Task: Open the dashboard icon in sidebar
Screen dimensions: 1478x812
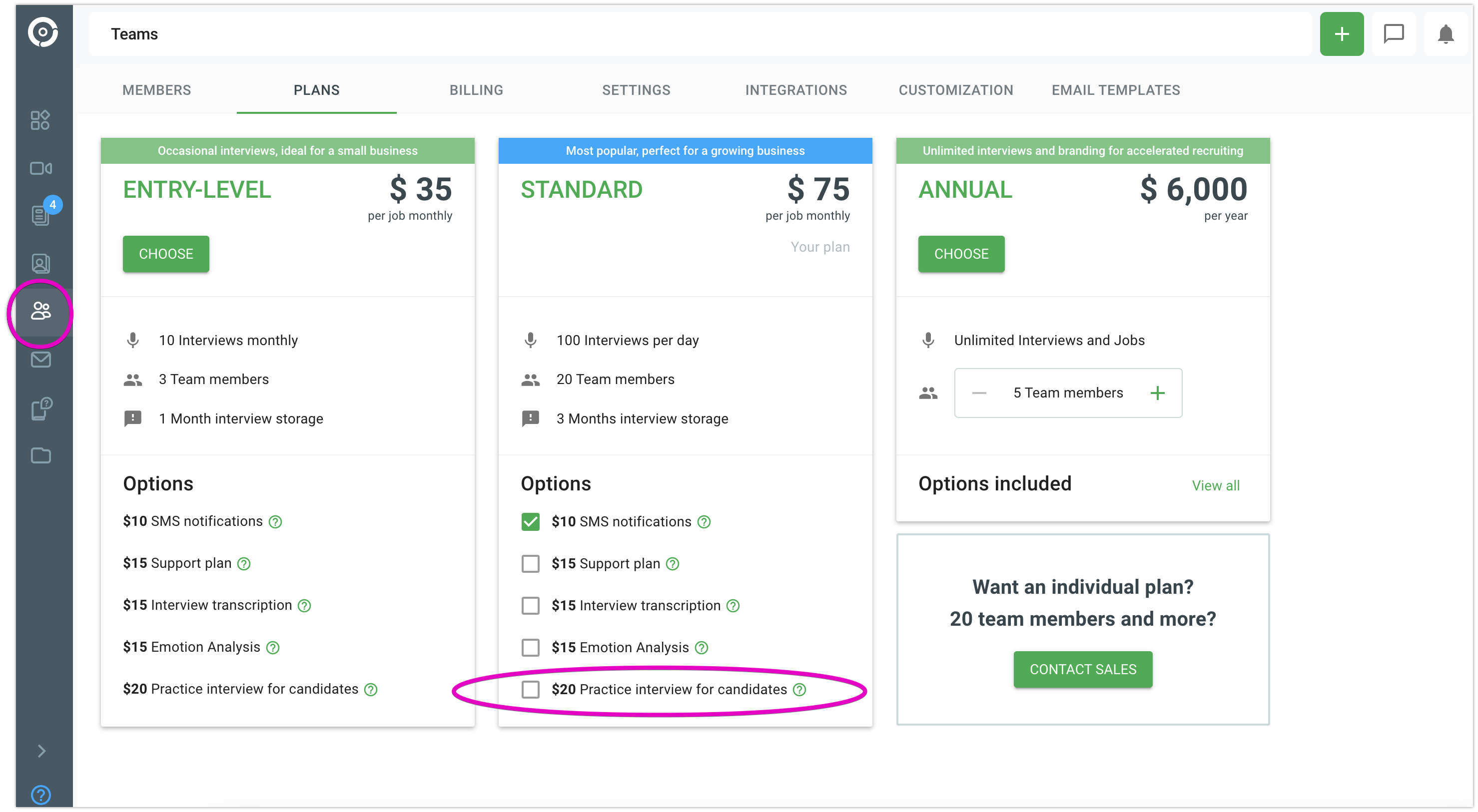Action: click(40, 120)
